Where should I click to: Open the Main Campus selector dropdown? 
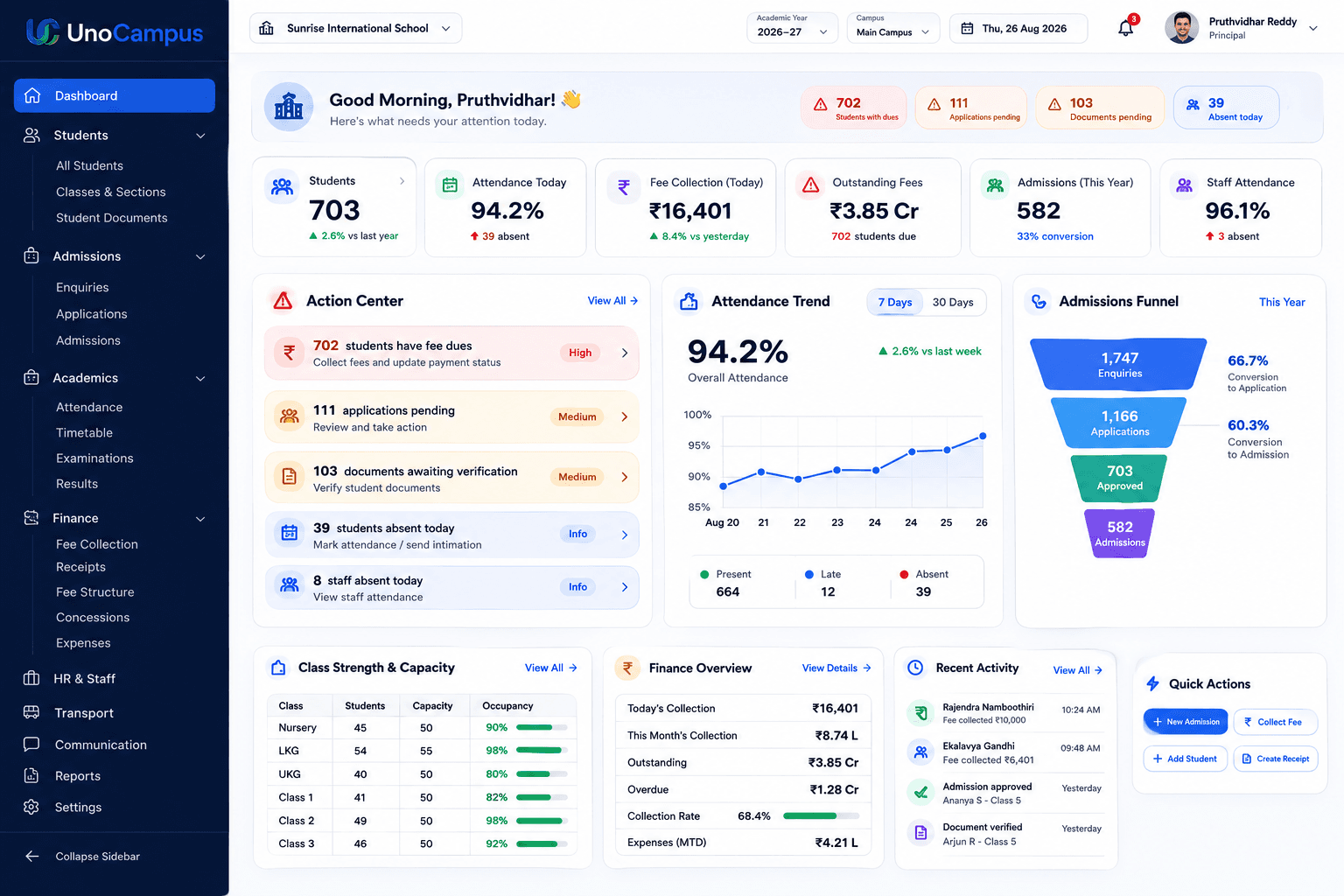pyautogui.click(x=892, y=28)
